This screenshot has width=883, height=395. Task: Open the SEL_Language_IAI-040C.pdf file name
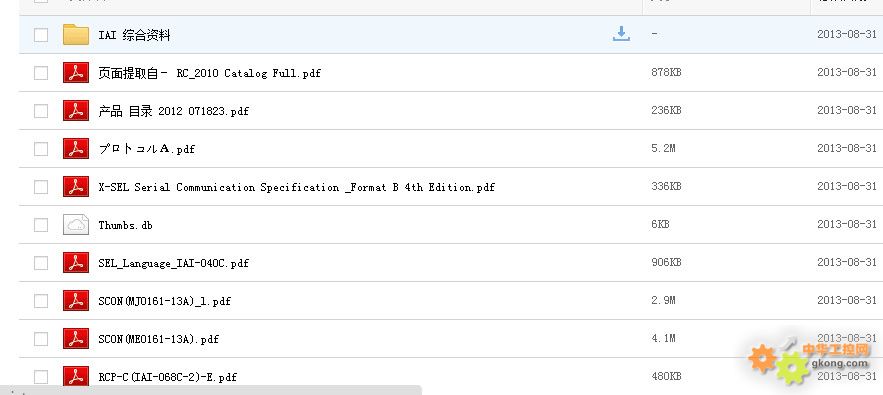pos(173,263)
